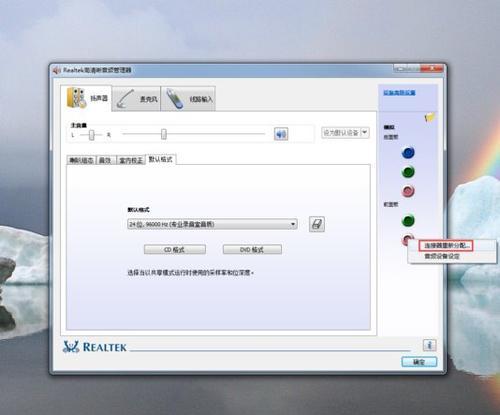Select the Speaker Configuration (喇叭组态) sub-tab
The width and height of the screenshot is (500, 415).
81,160
